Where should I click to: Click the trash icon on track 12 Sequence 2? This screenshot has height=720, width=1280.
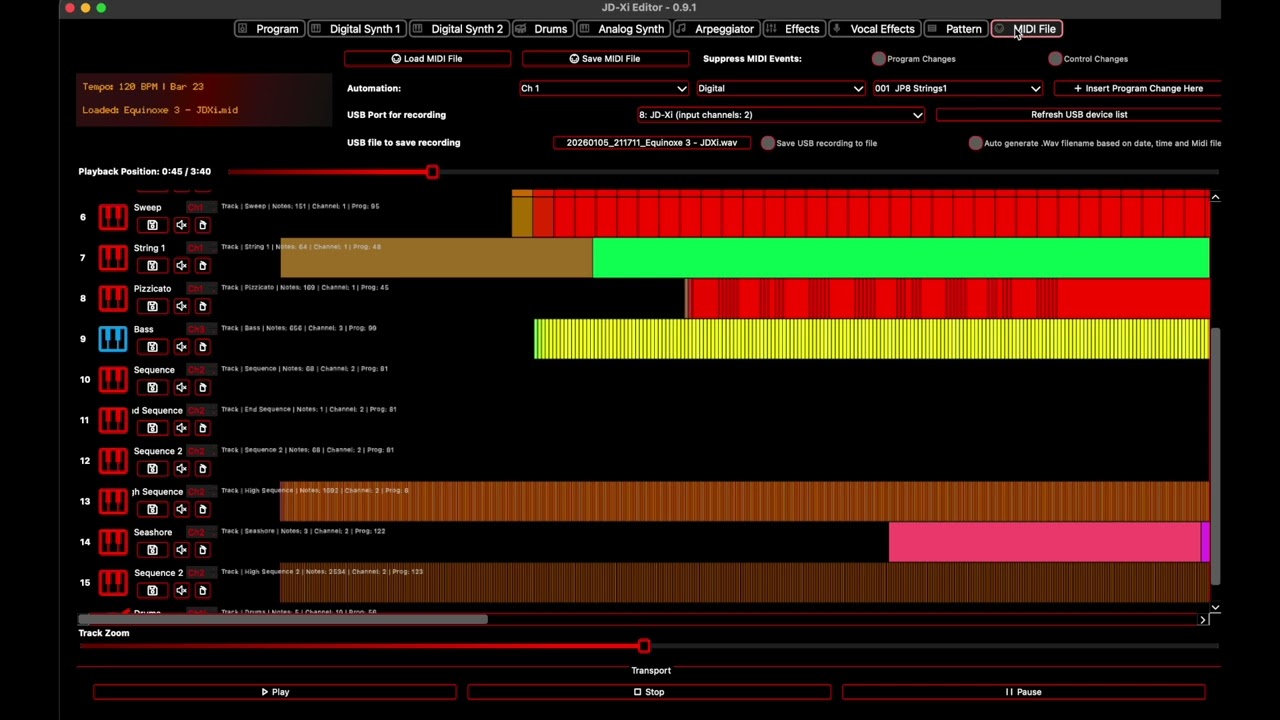point(202,468)
